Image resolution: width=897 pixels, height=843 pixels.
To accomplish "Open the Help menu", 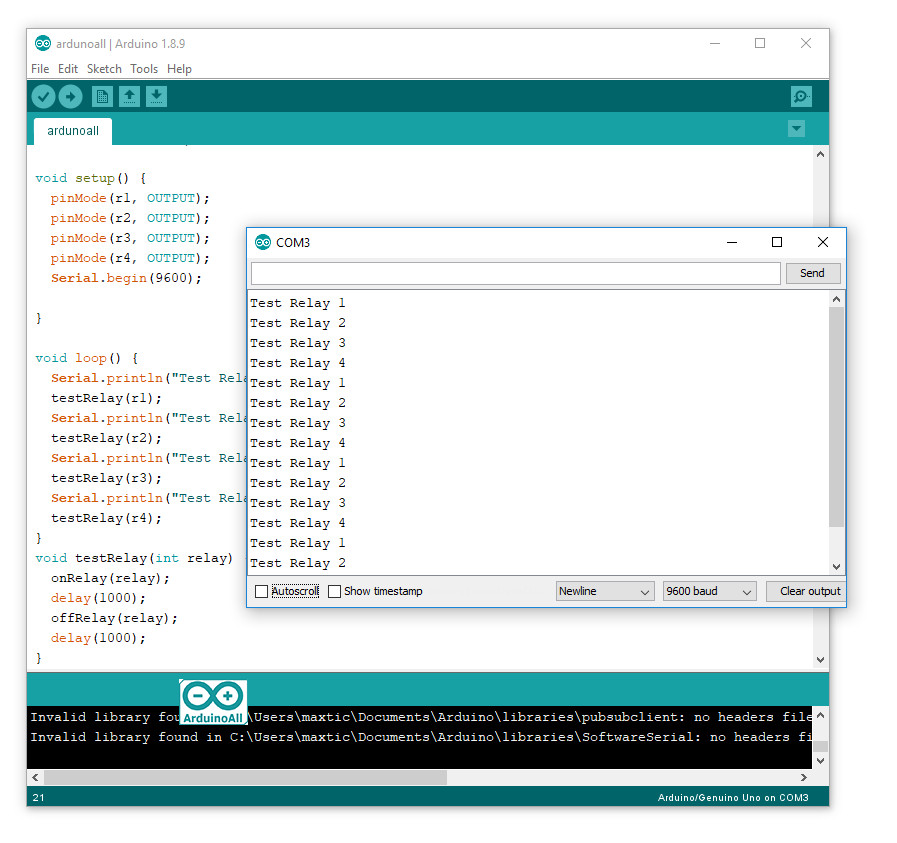I will [179, 69].
